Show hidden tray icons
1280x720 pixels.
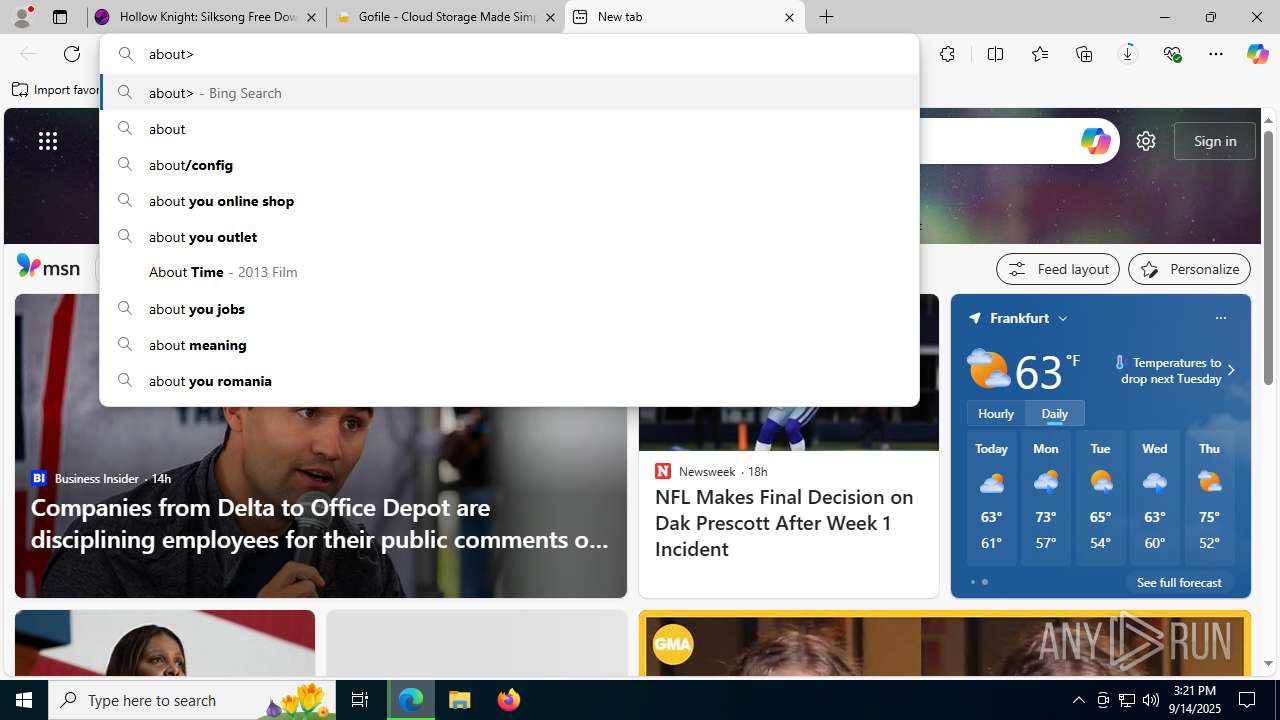1078,700
